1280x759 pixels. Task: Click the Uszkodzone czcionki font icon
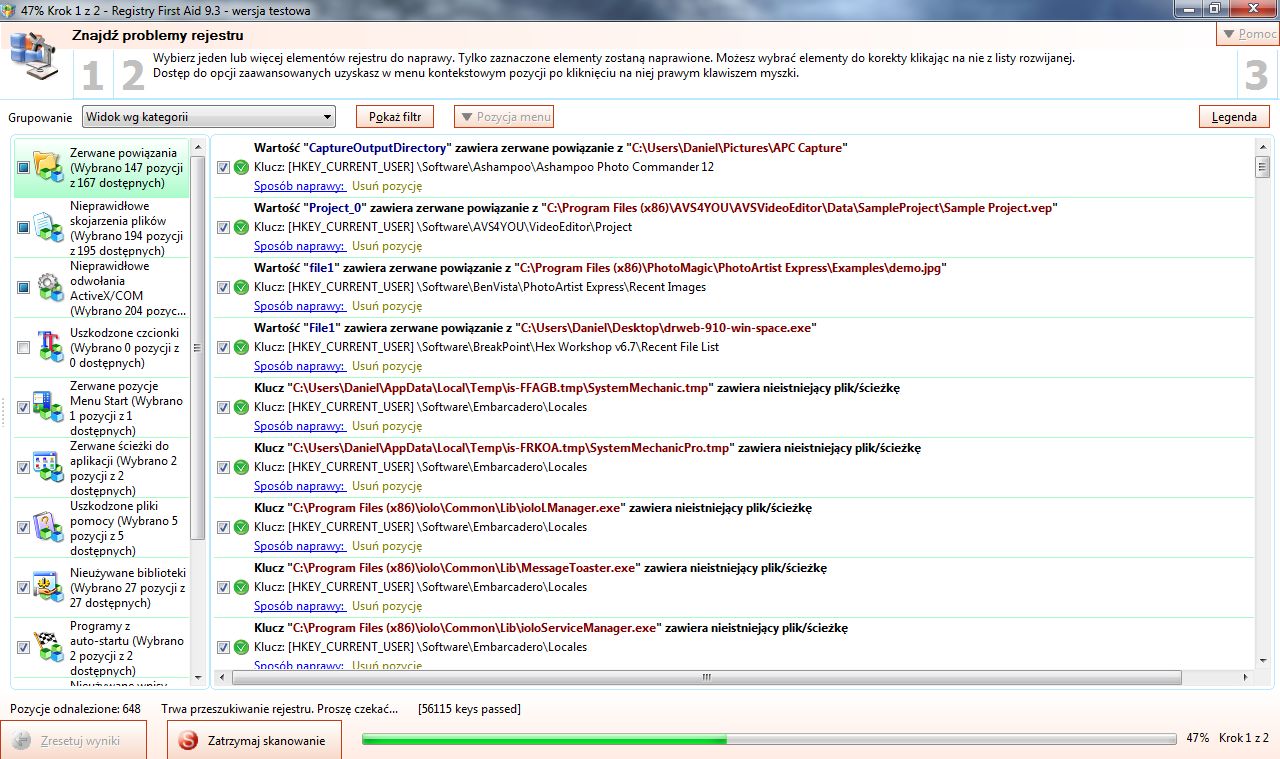(x=48, y=348)
